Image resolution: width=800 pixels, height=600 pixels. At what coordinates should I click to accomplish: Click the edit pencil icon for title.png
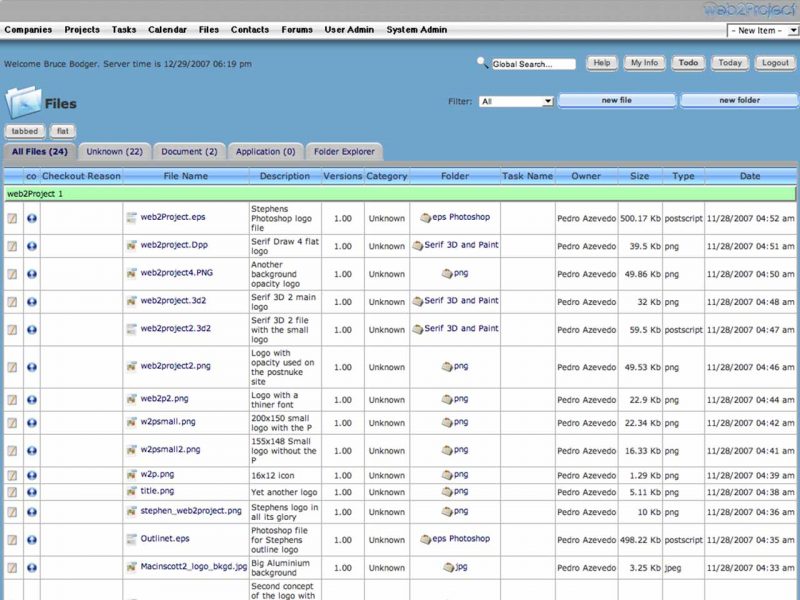(x=13, y=491)
